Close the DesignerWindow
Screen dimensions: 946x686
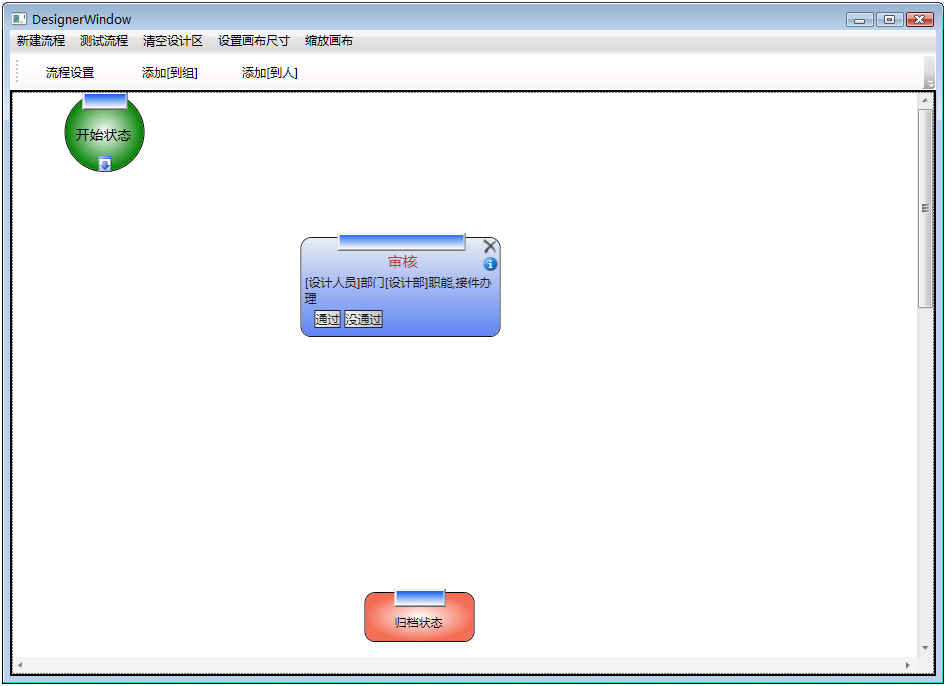click(x=919, y=20)
